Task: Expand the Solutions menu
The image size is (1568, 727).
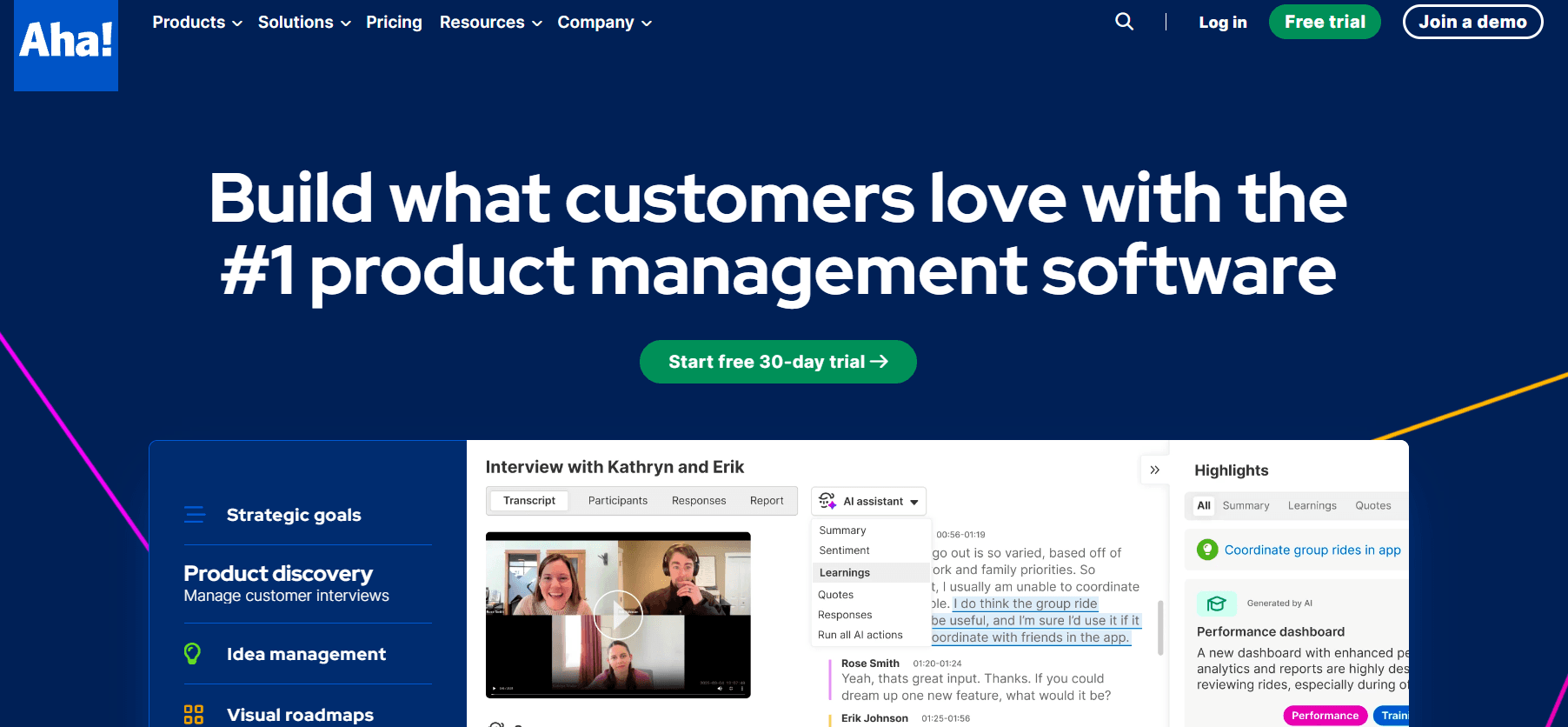Action: pos(304,23)
